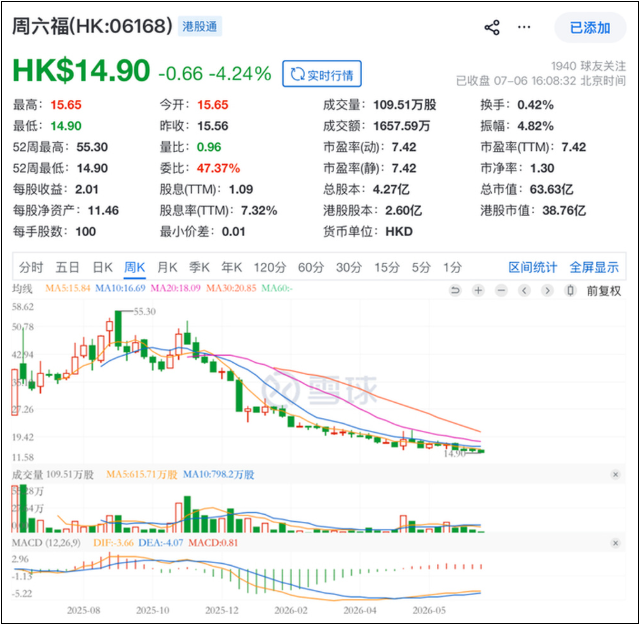
Task: Select the 季K chart tab
Action: (199, 267)
